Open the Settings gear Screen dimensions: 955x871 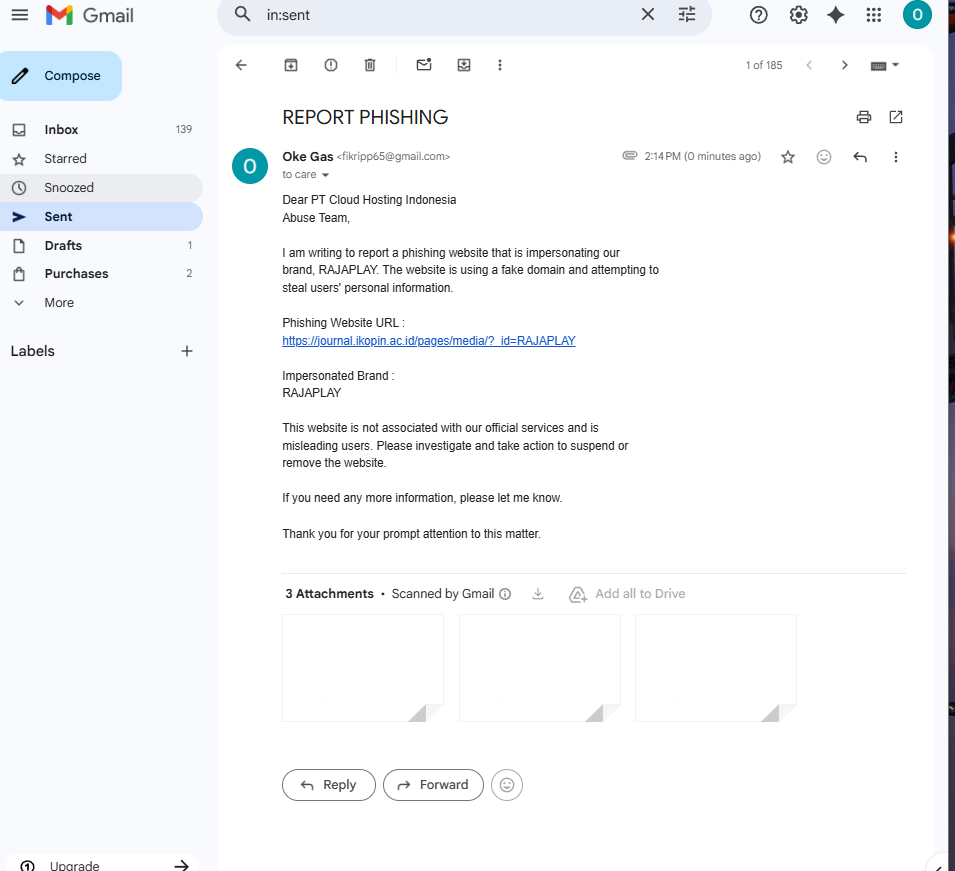[x=798, y=15]
